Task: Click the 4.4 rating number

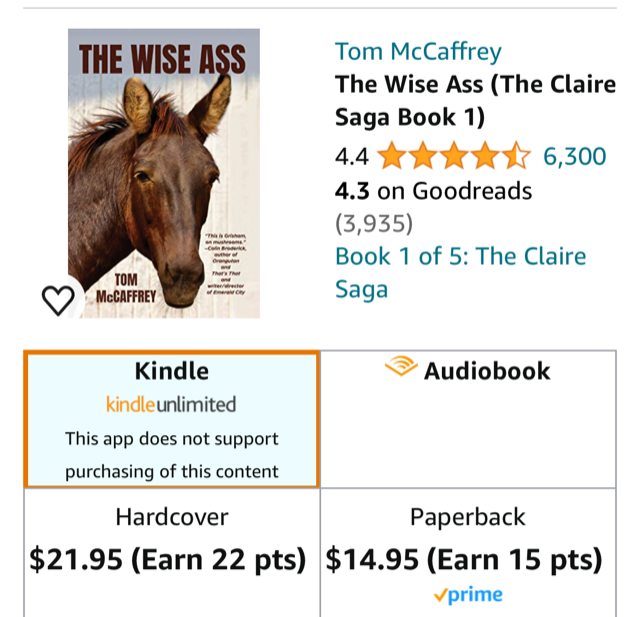Action: (x=351, y=157)
